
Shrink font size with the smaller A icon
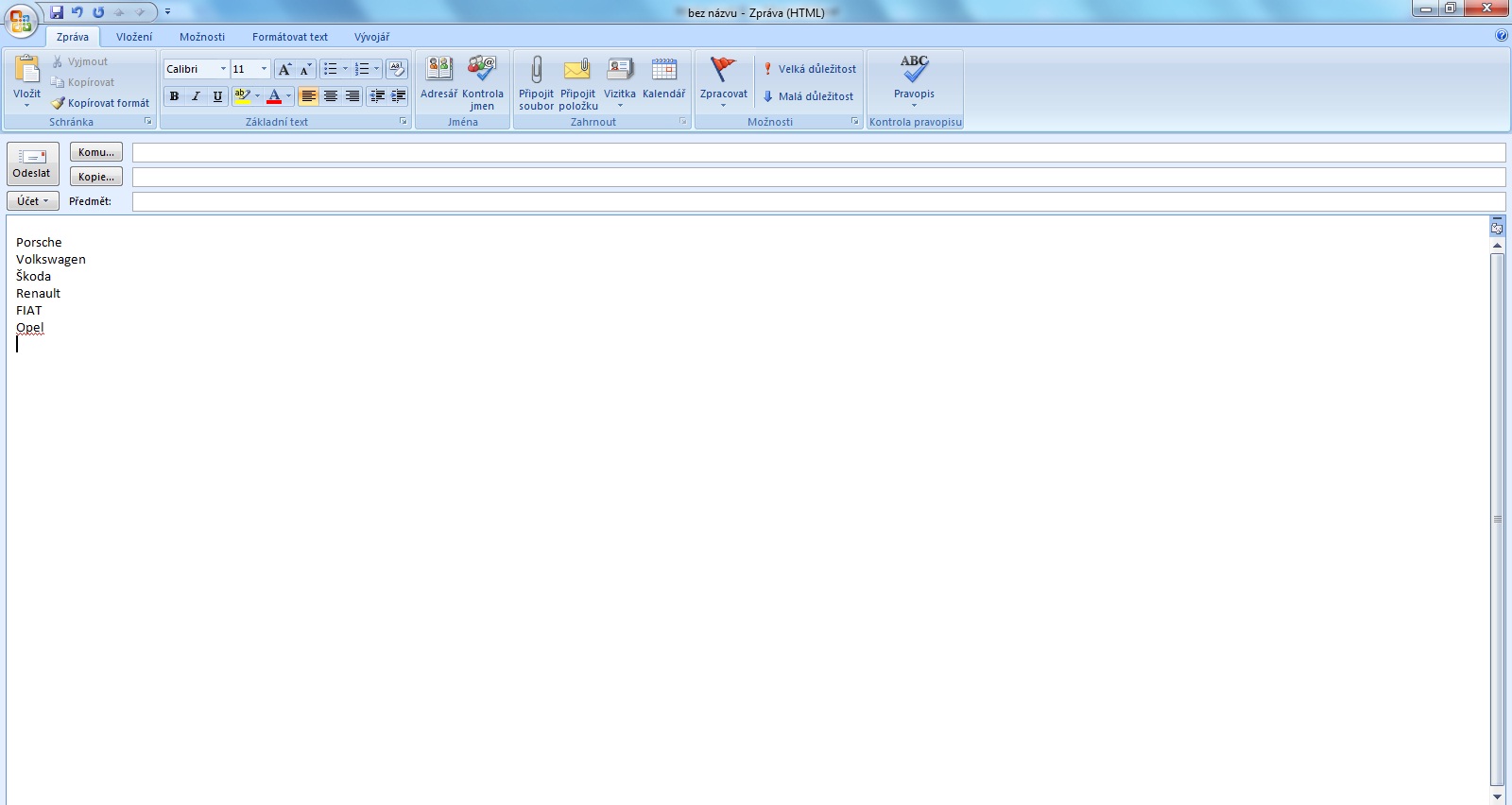tap(305, 69)
